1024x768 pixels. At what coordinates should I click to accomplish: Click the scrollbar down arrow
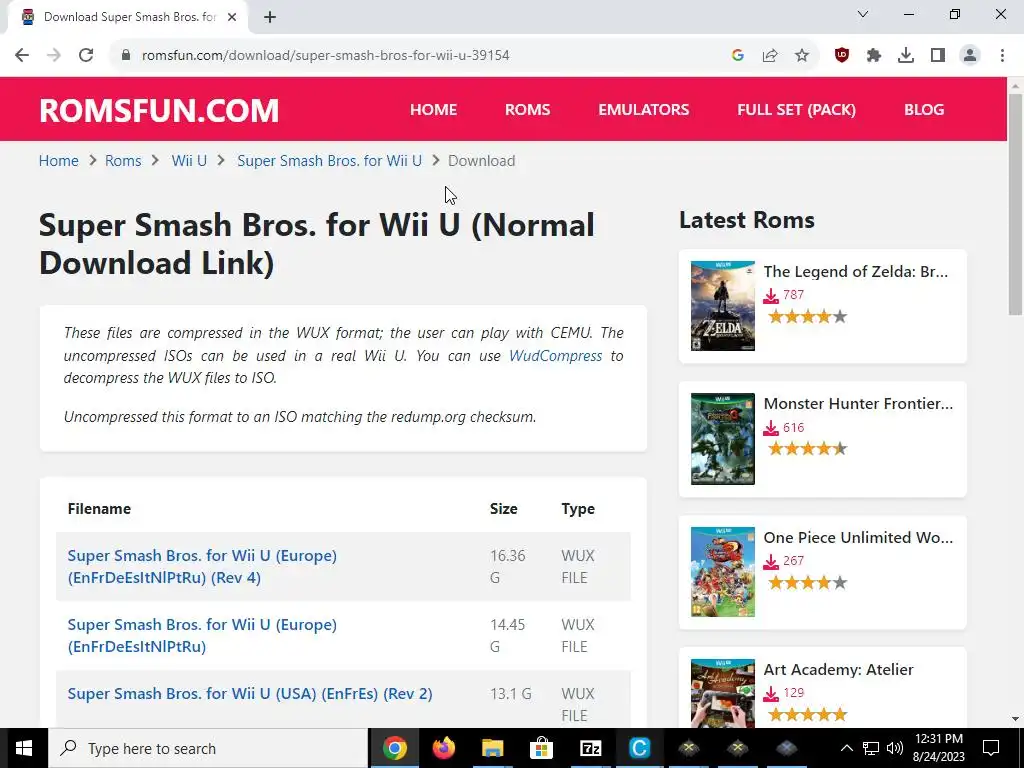pyautogui.click(x=1016, y=719)
